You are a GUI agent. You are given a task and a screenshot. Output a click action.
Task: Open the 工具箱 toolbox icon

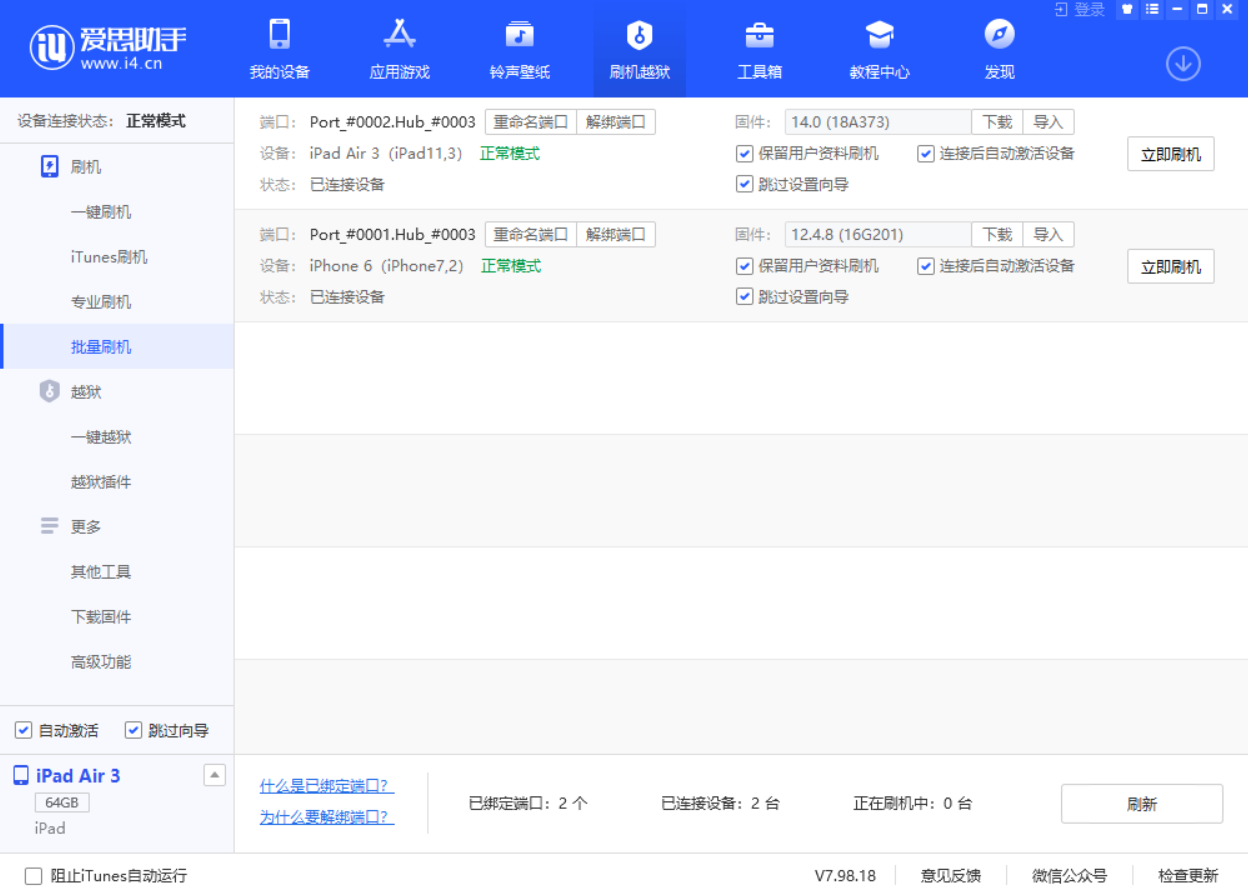coord(759,35)
